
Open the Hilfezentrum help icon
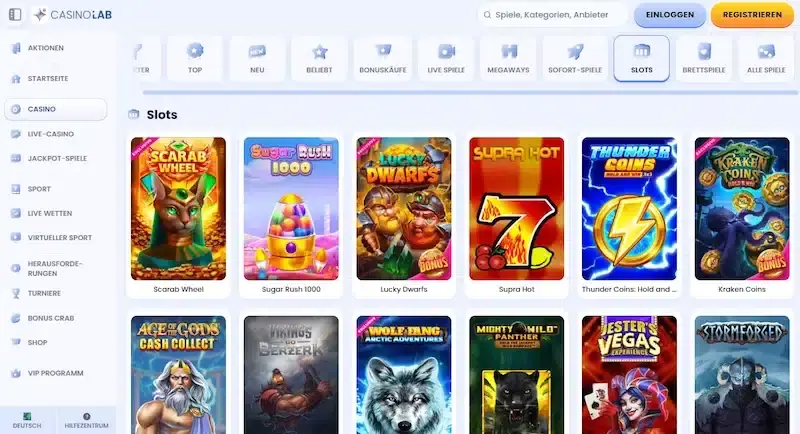point(86,416)
